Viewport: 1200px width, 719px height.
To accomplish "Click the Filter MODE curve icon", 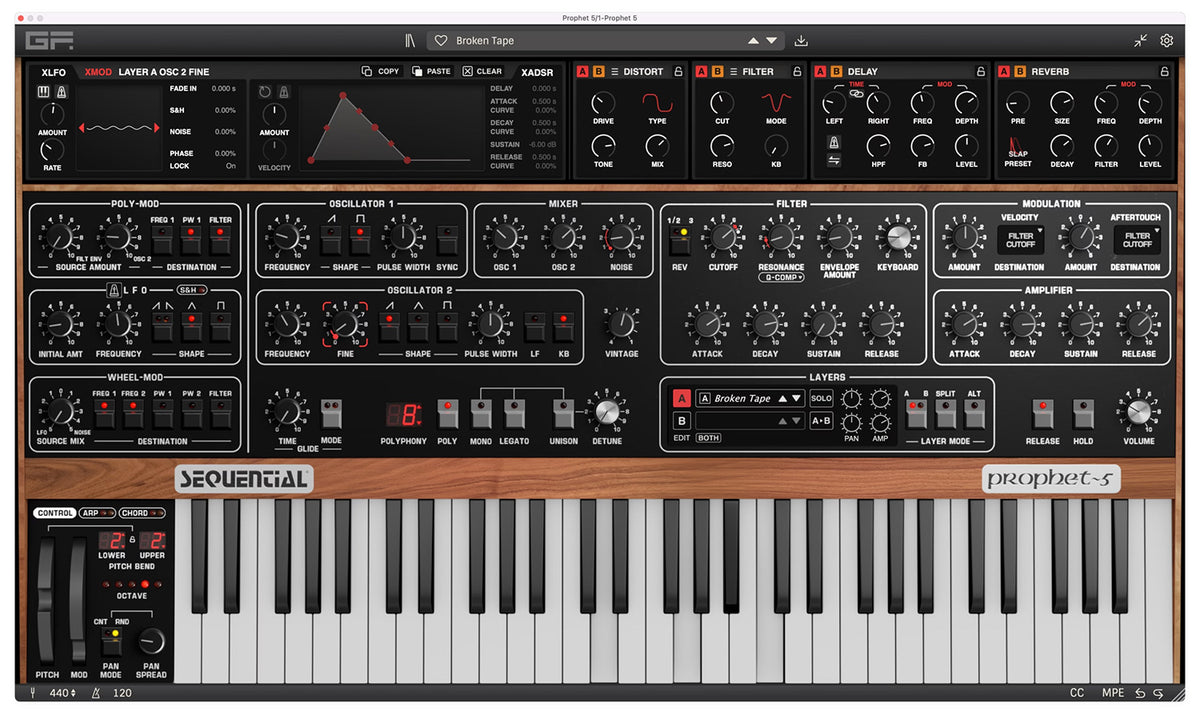I will click(x=776, y=102).
